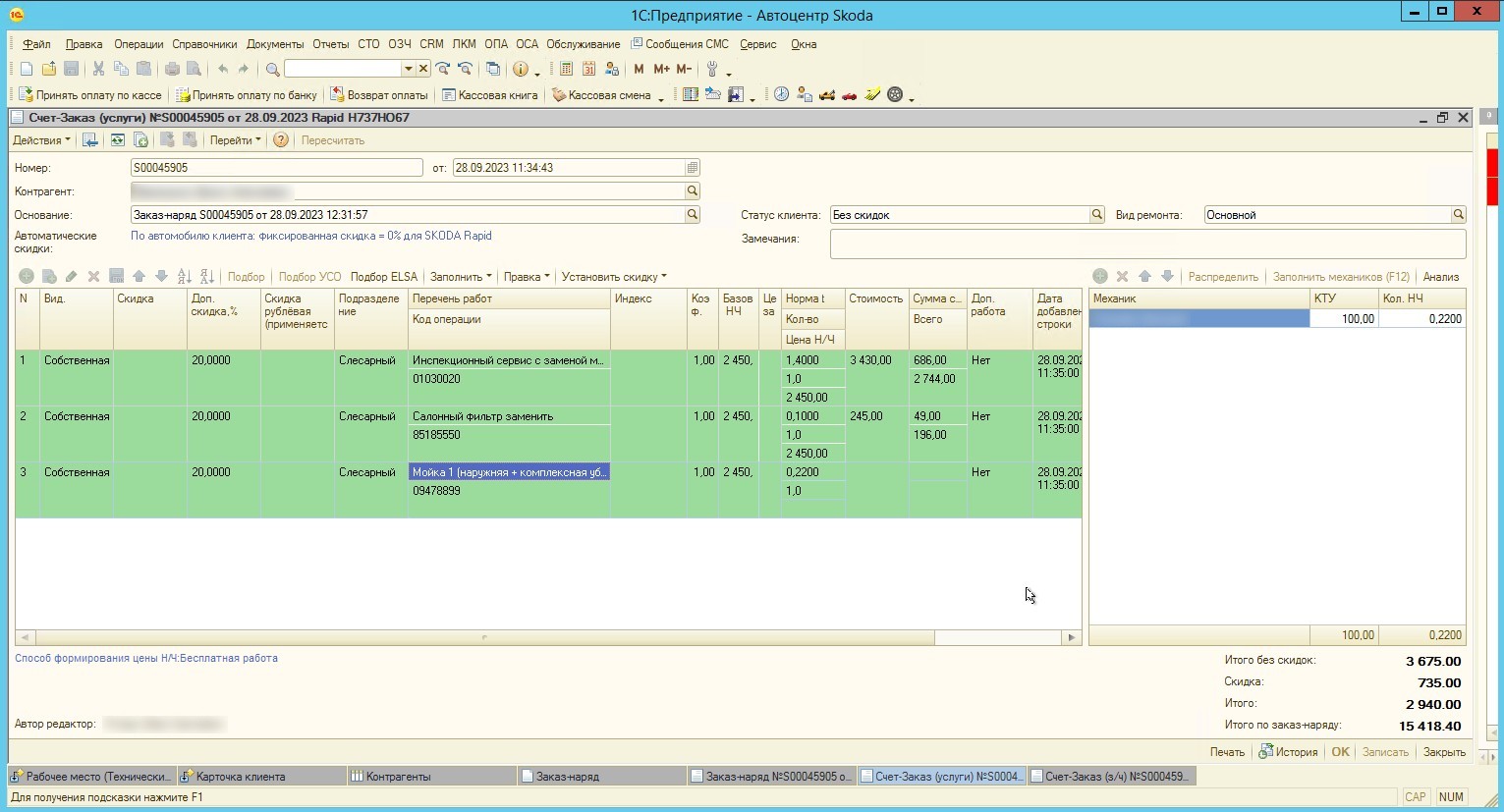Screen dimensions: 1504x812
Task: Open Кассовая книга from the toolbar
Action: [x=489, y=95]
